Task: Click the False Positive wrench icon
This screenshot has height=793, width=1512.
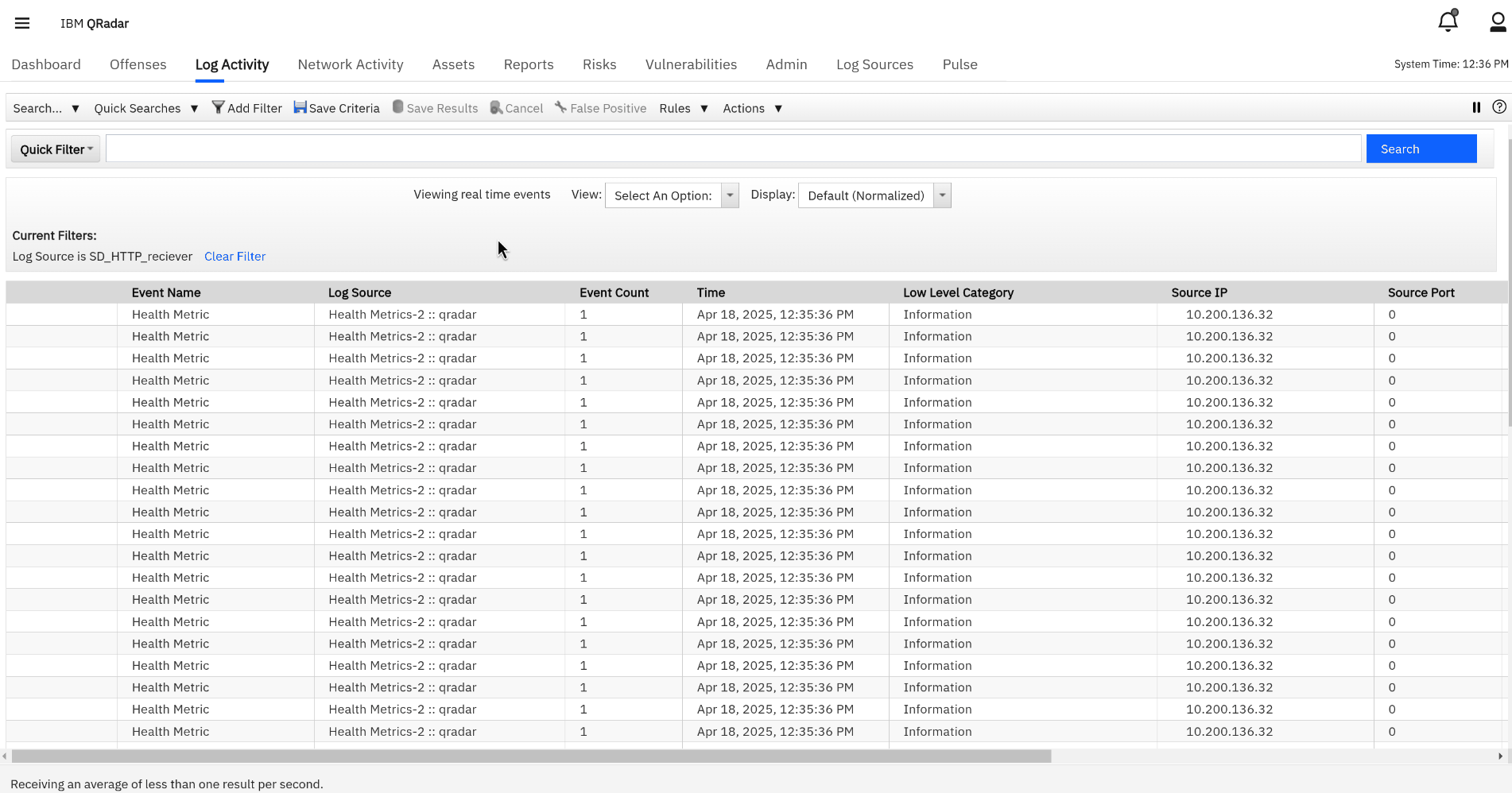Action: click(x=560, y=107)
